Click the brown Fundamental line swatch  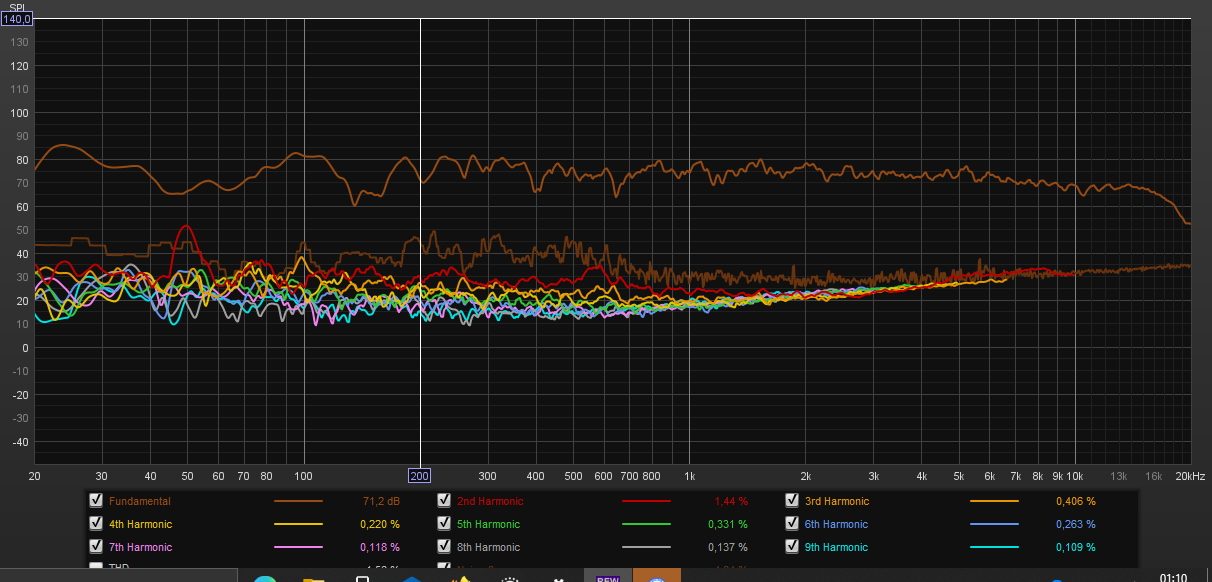click(x=298, y=501)
